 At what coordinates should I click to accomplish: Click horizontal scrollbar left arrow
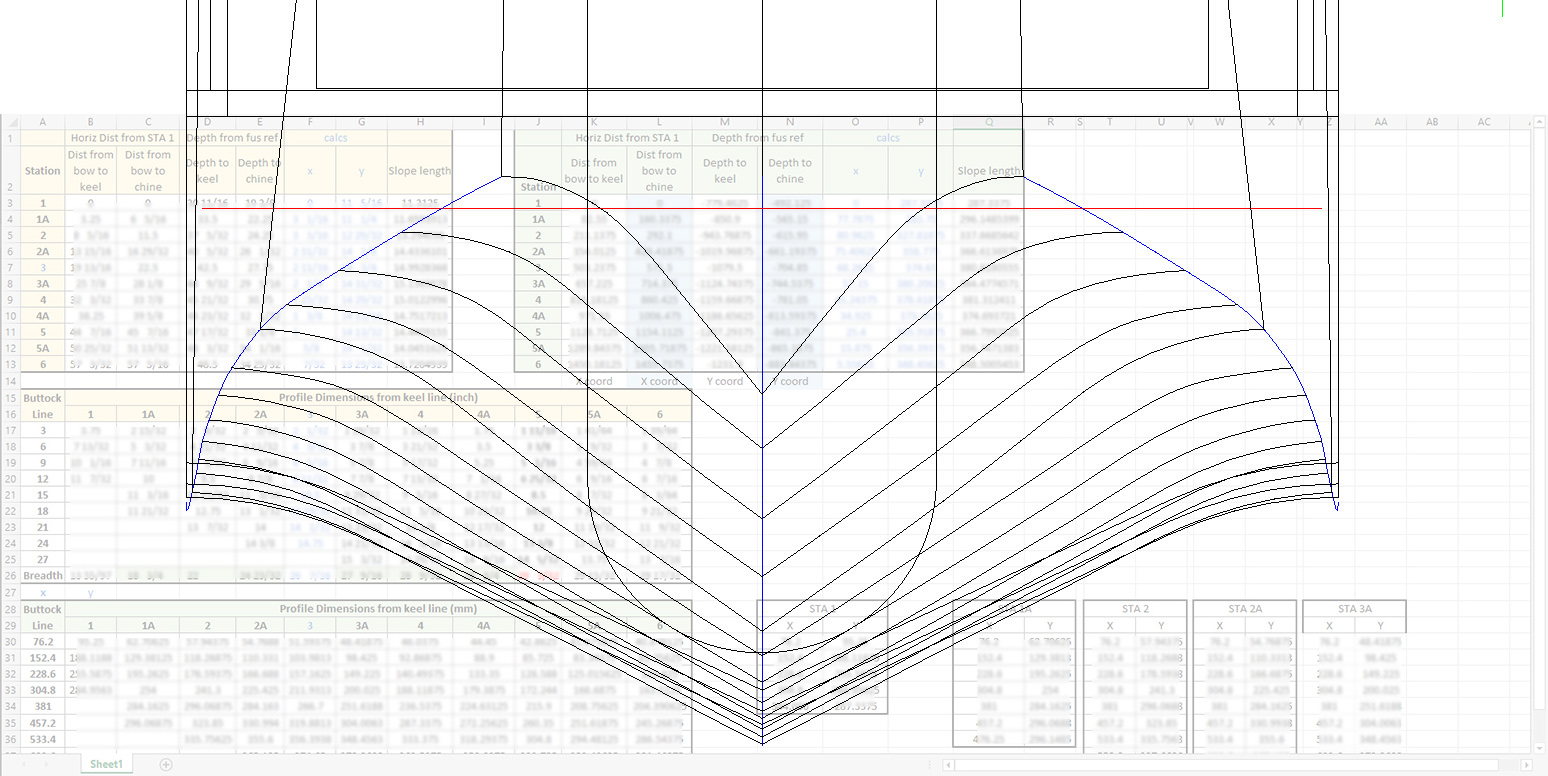(x=948, y=765)
